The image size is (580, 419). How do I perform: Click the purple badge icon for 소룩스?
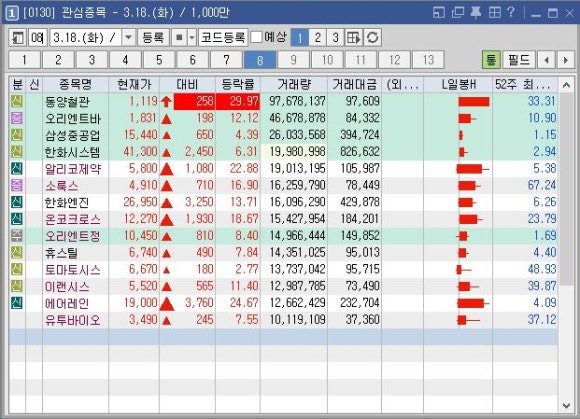click(17, 185)
